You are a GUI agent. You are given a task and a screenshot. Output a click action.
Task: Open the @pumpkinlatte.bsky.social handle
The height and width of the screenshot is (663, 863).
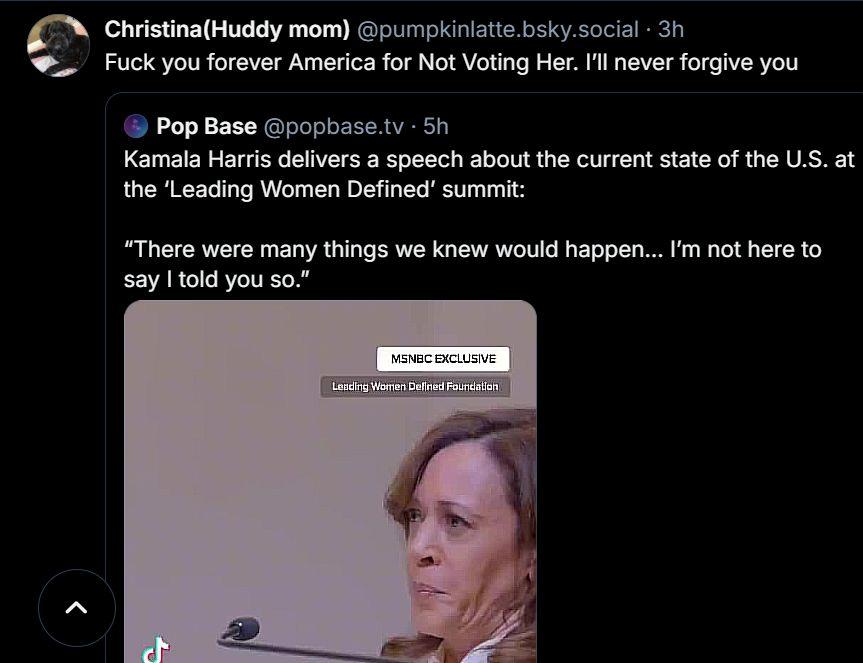(498, 29)
